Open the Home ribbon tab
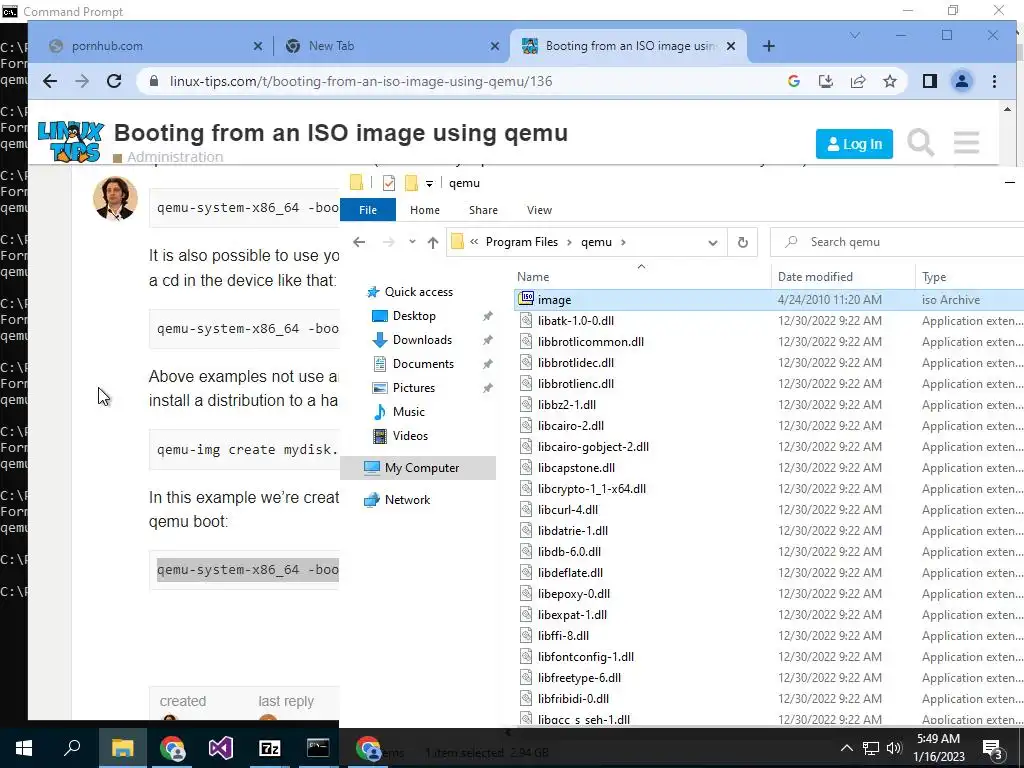This screenshot has height=768, width=1024. click(x=424, y=210)
